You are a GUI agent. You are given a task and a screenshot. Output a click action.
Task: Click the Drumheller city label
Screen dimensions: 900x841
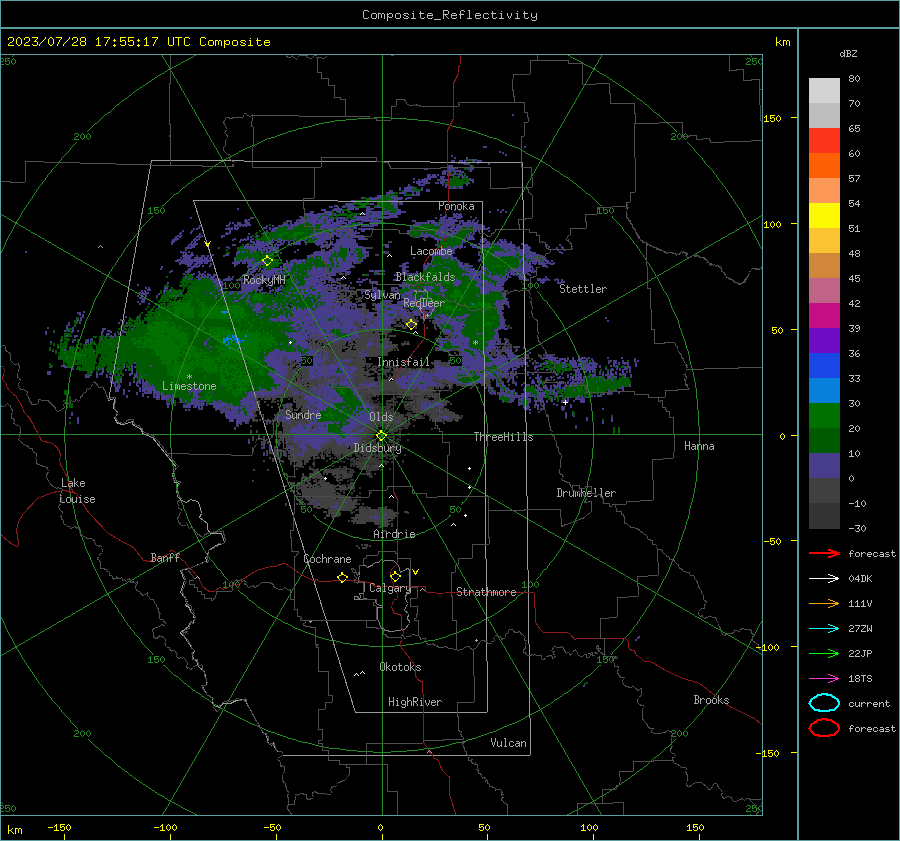(x=586, y=493)
